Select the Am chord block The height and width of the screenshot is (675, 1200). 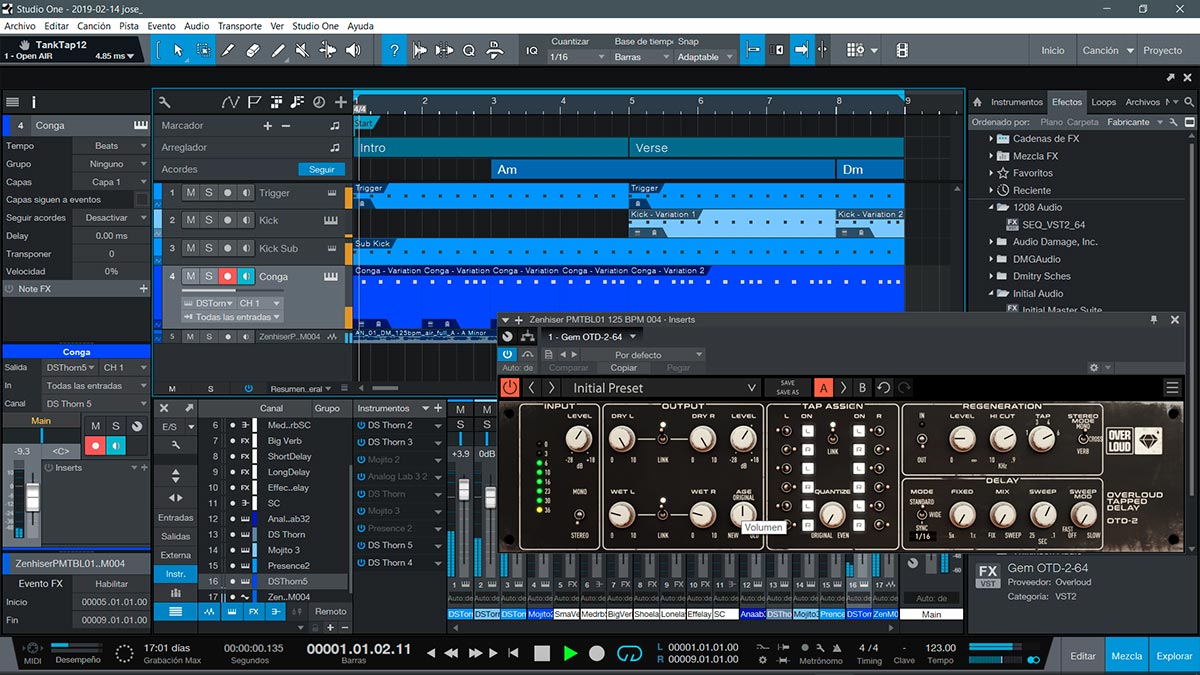(663, 170)
